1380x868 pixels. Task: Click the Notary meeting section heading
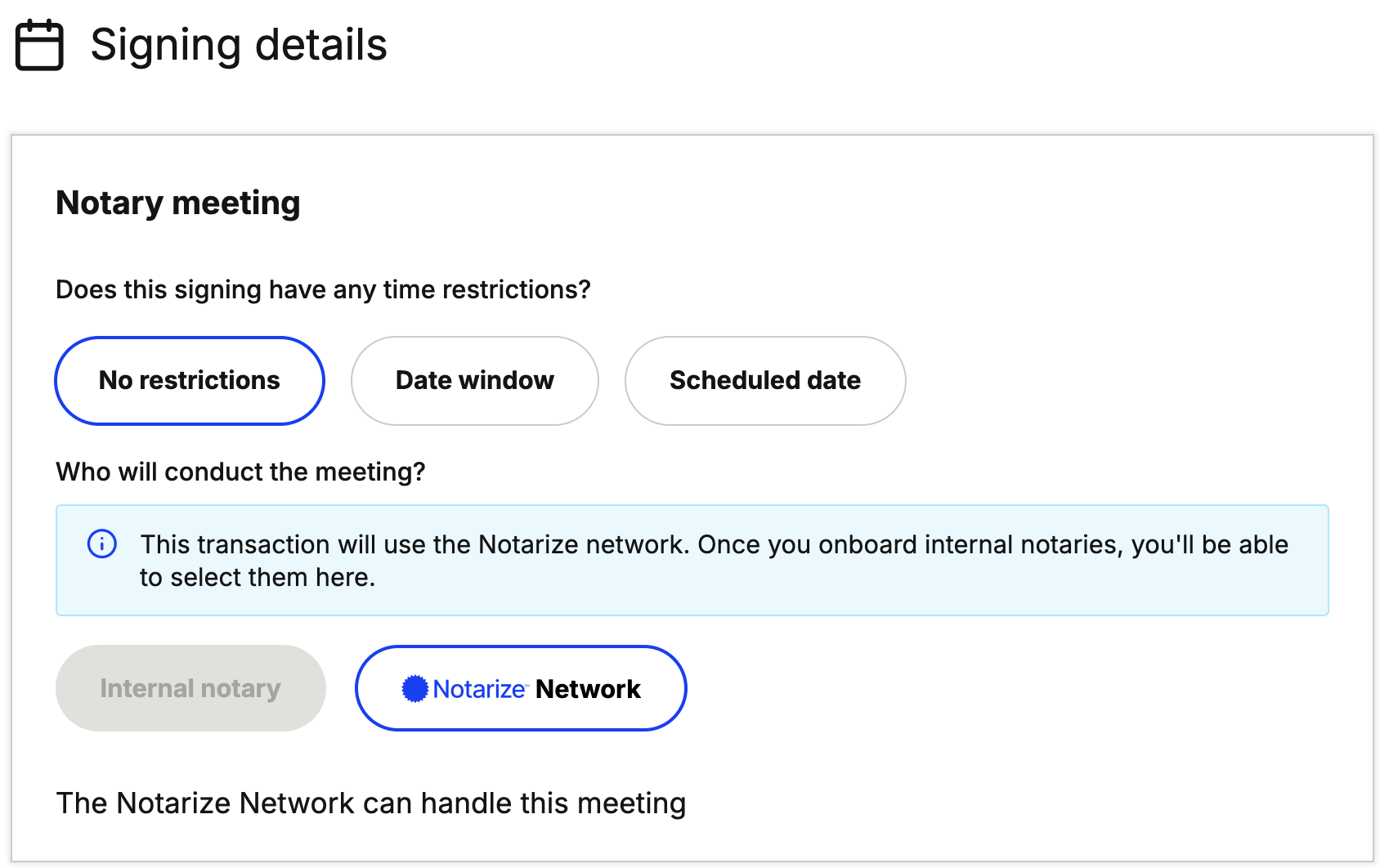178,203
